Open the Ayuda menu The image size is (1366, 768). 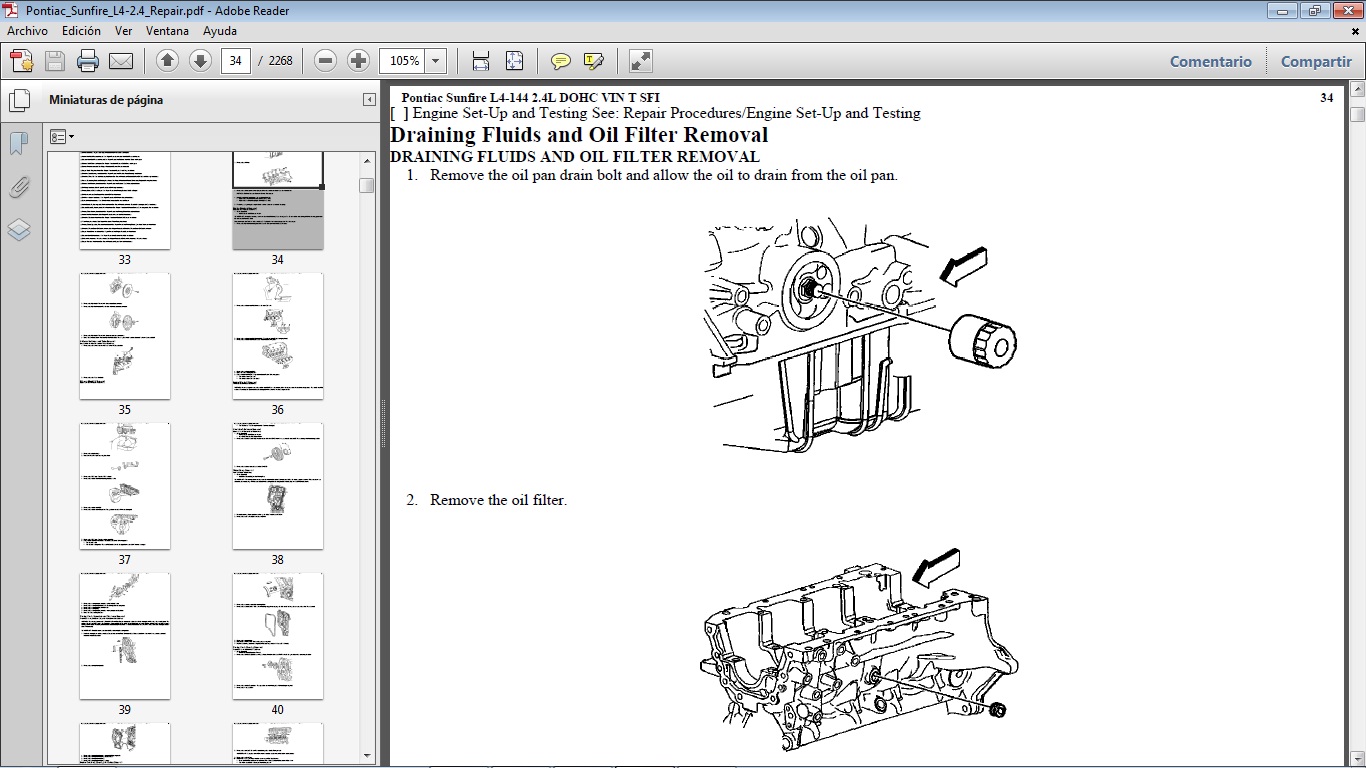pos(220,31)
